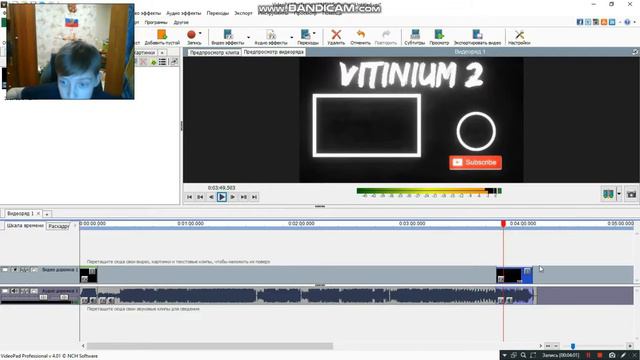Open the Видео эффекты dropdown arrow
640x360 pixels.
pos(249,38)
